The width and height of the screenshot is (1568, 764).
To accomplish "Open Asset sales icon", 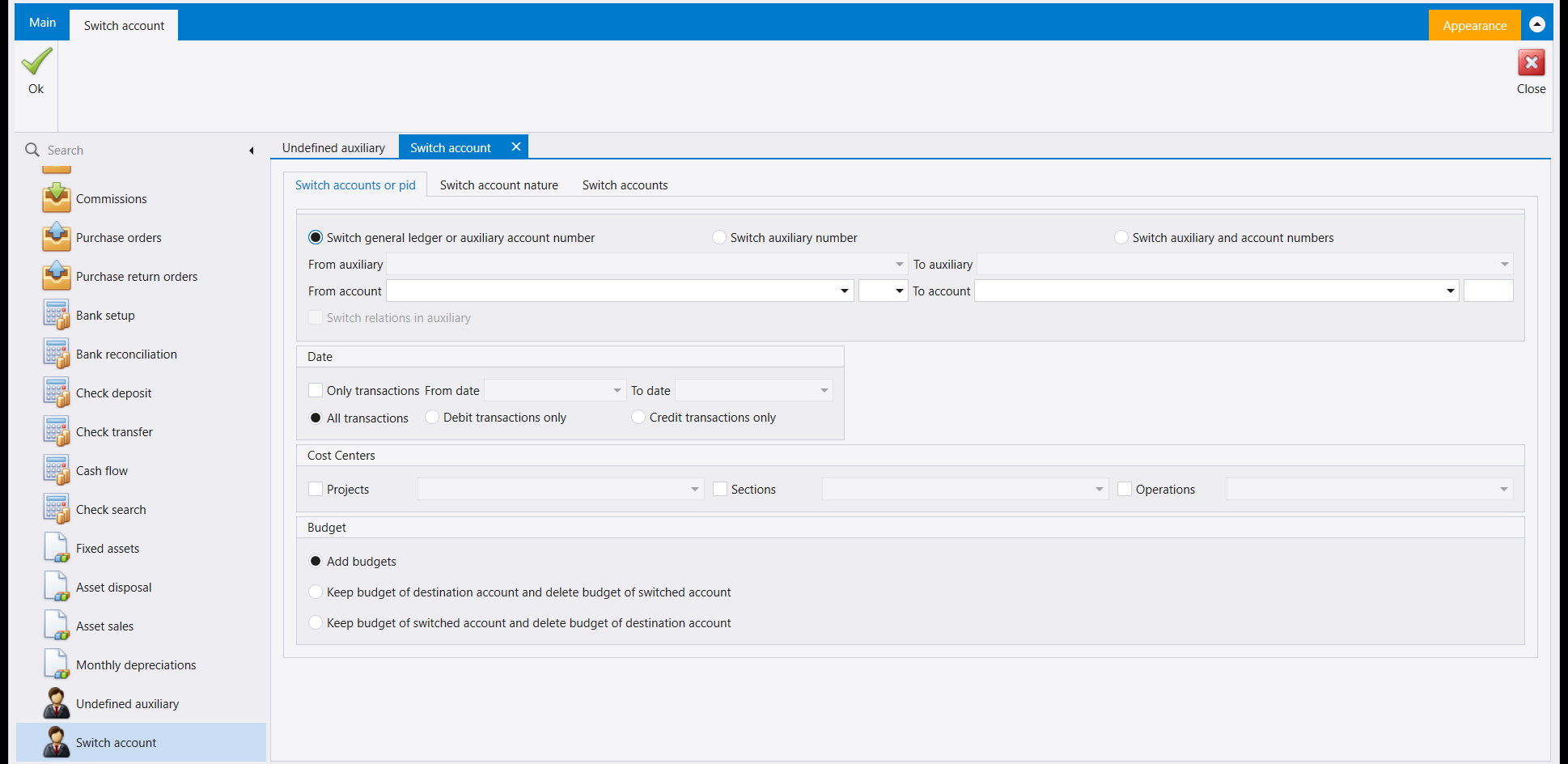I will click(57, 626).
